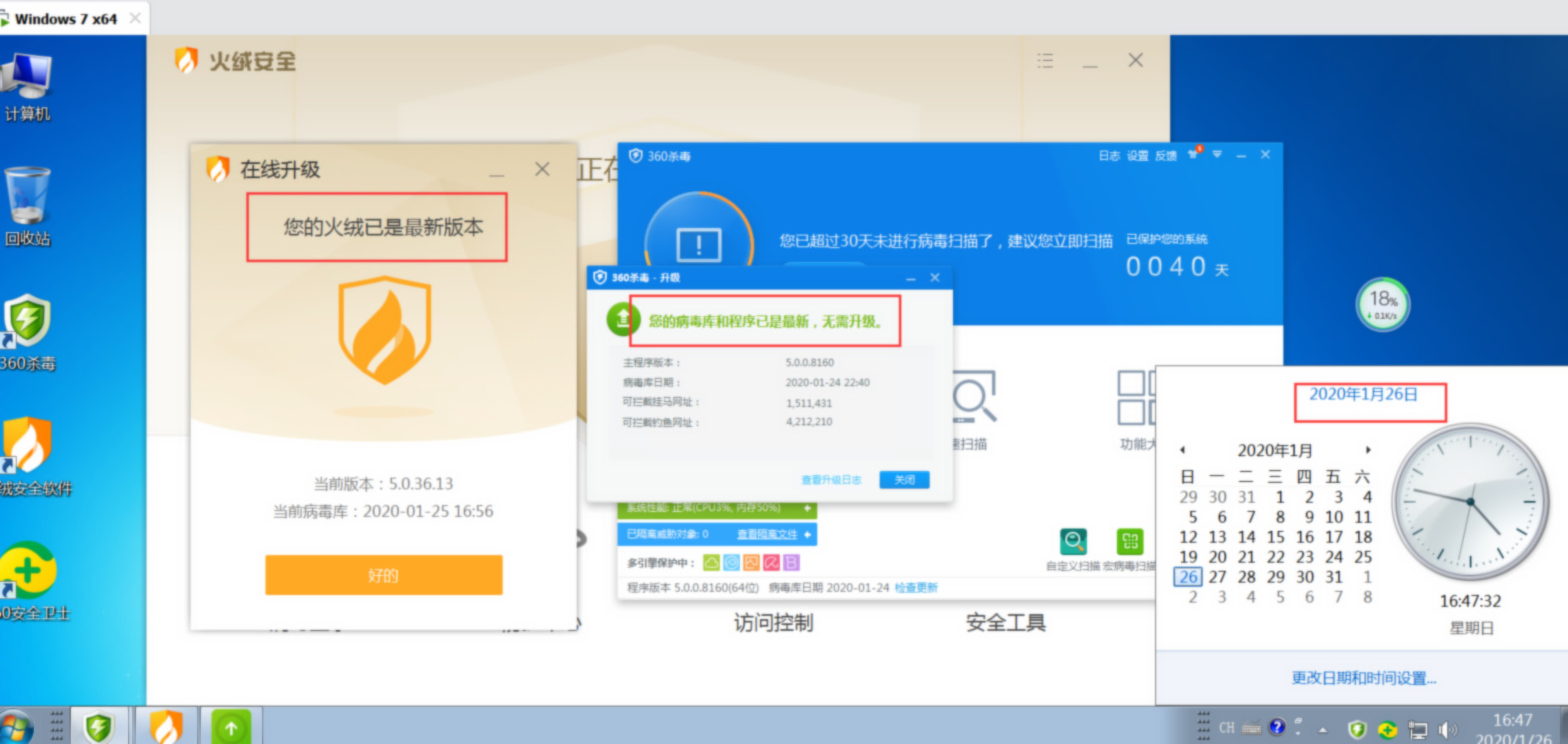The width and height of the screenshot is (1568, 744).
Task: Click the red Avira engine icon
Action: click(772, 563)
